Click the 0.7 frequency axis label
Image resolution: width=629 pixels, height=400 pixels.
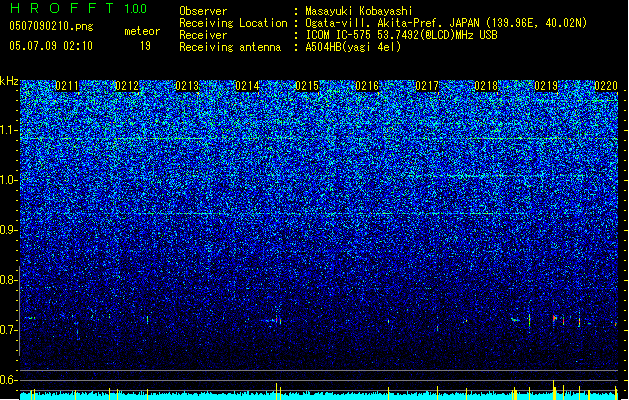9,330
